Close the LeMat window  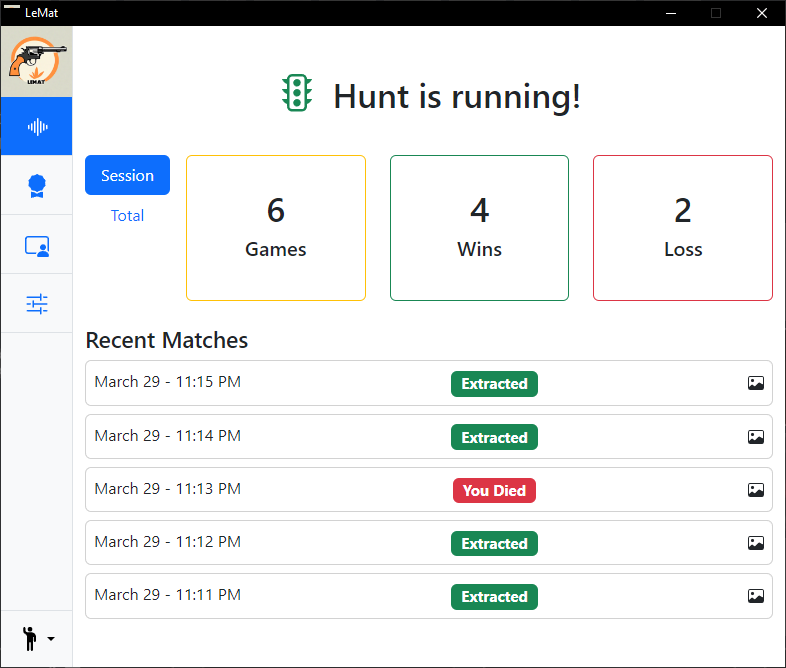762,13
